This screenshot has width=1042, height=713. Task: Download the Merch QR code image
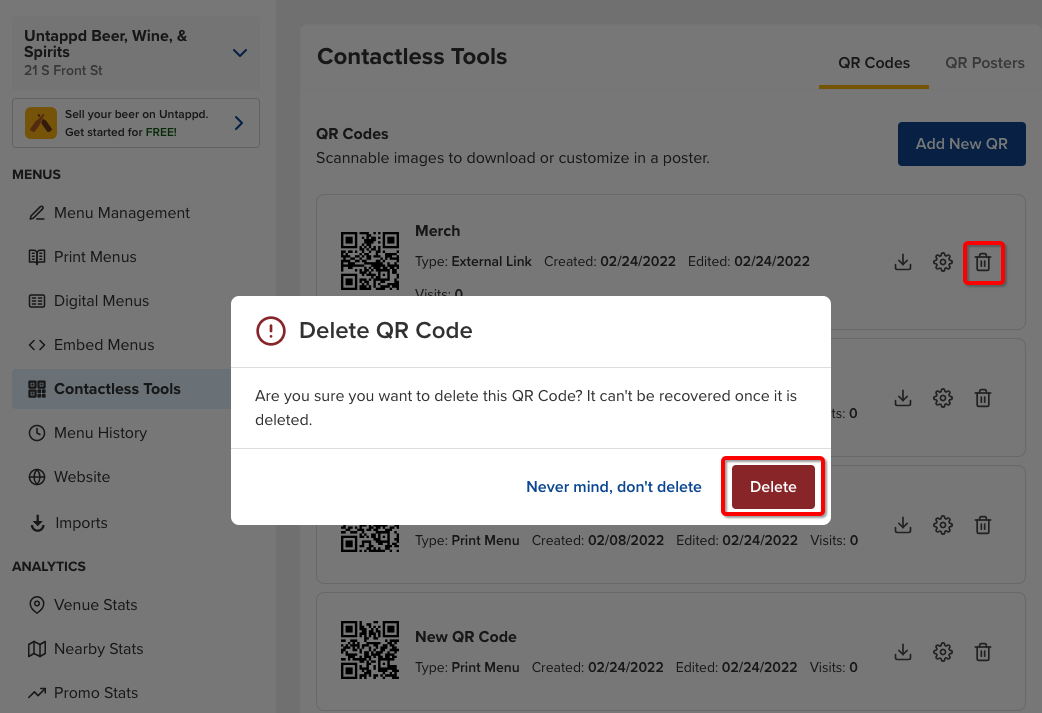pyautogui.click(x=903, y=262)
